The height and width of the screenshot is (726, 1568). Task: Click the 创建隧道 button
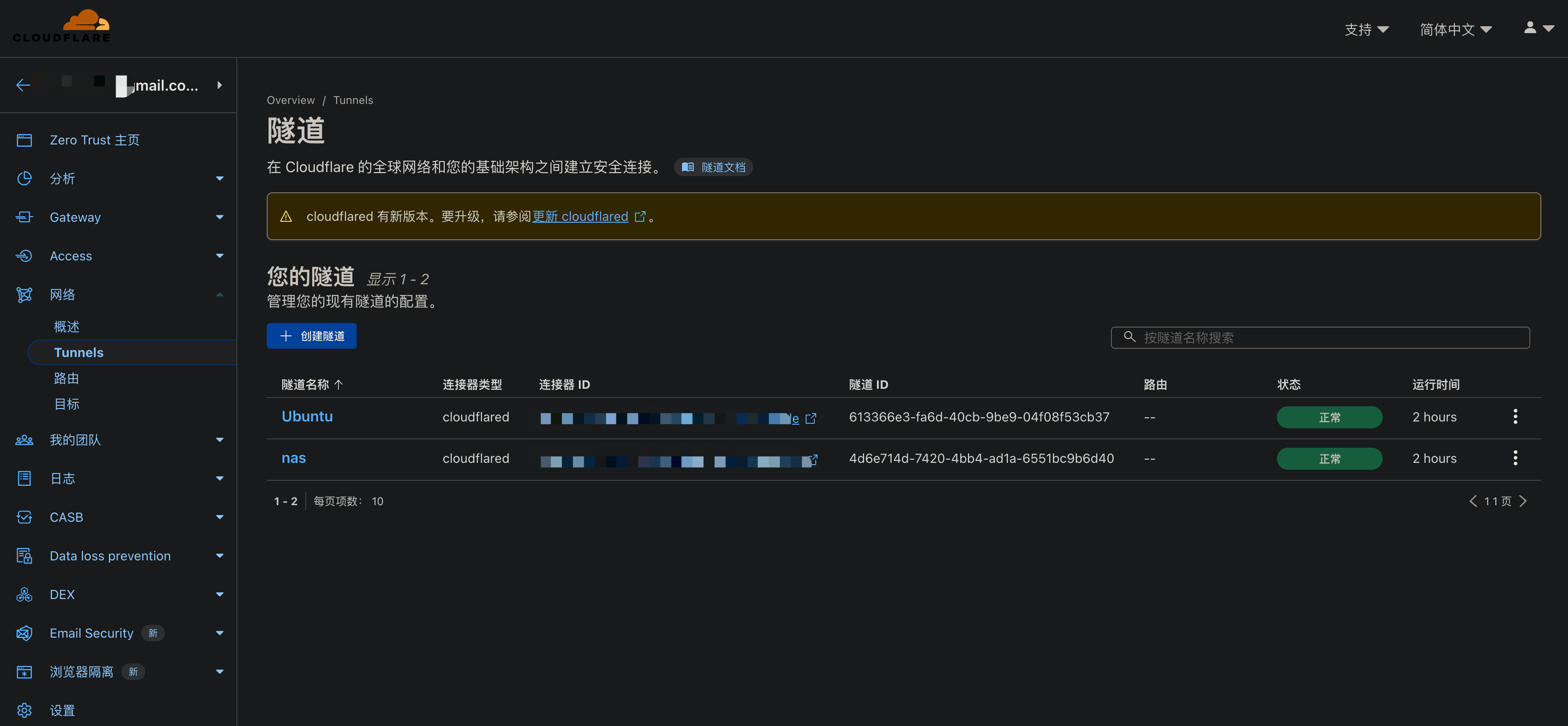click(x=312, y=335)
